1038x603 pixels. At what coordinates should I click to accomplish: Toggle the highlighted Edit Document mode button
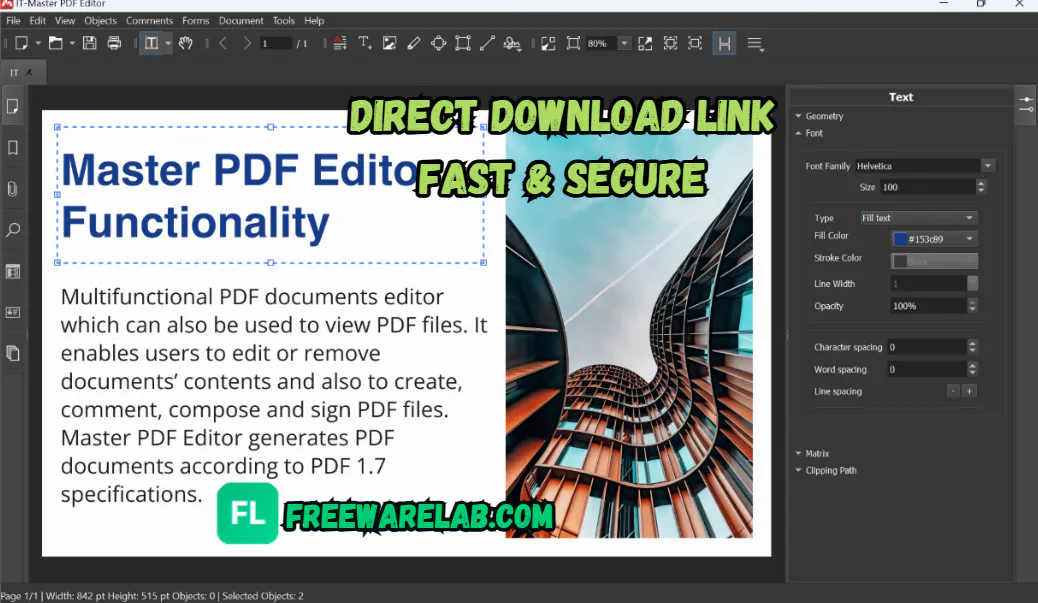724,43
